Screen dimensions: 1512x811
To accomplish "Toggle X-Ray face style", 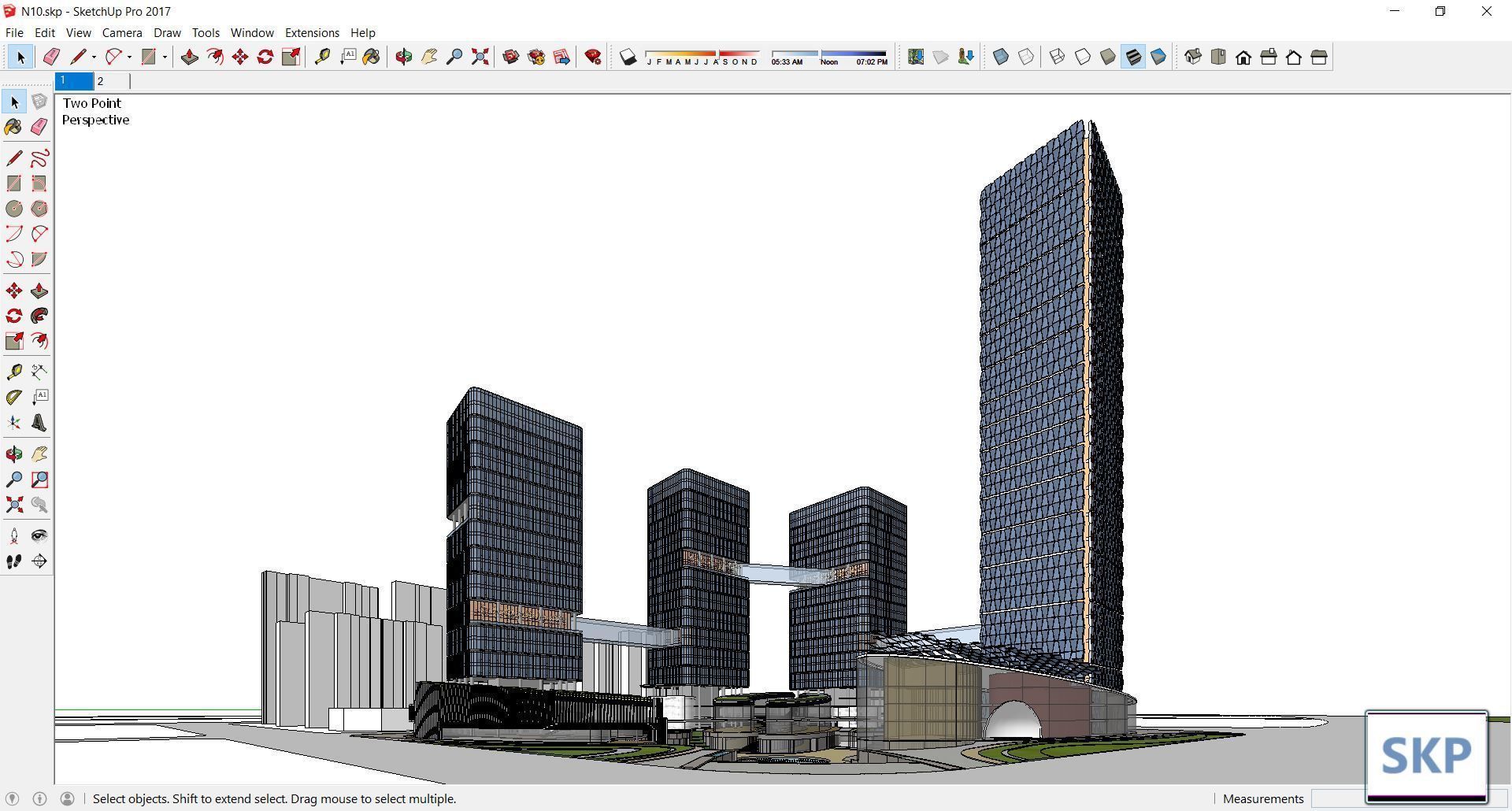I will [x=1001, y=57].
